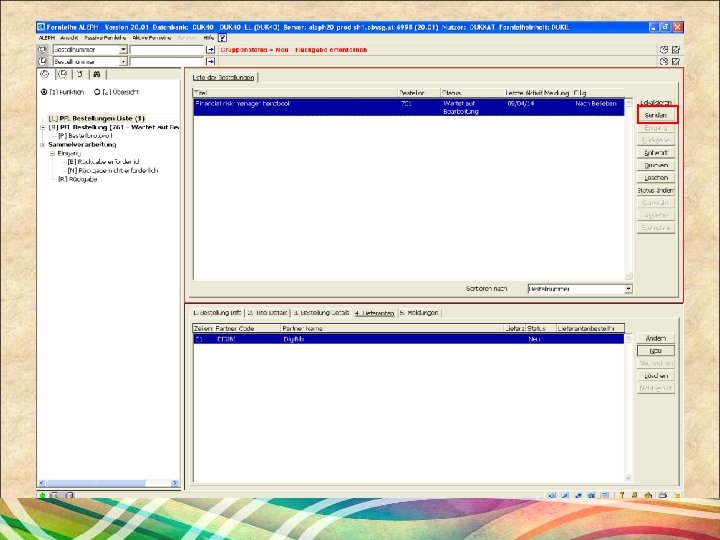Collapse the Sammelverarbeitung tree node
Screen dimensions: 720x540
[x=43, y=145]
